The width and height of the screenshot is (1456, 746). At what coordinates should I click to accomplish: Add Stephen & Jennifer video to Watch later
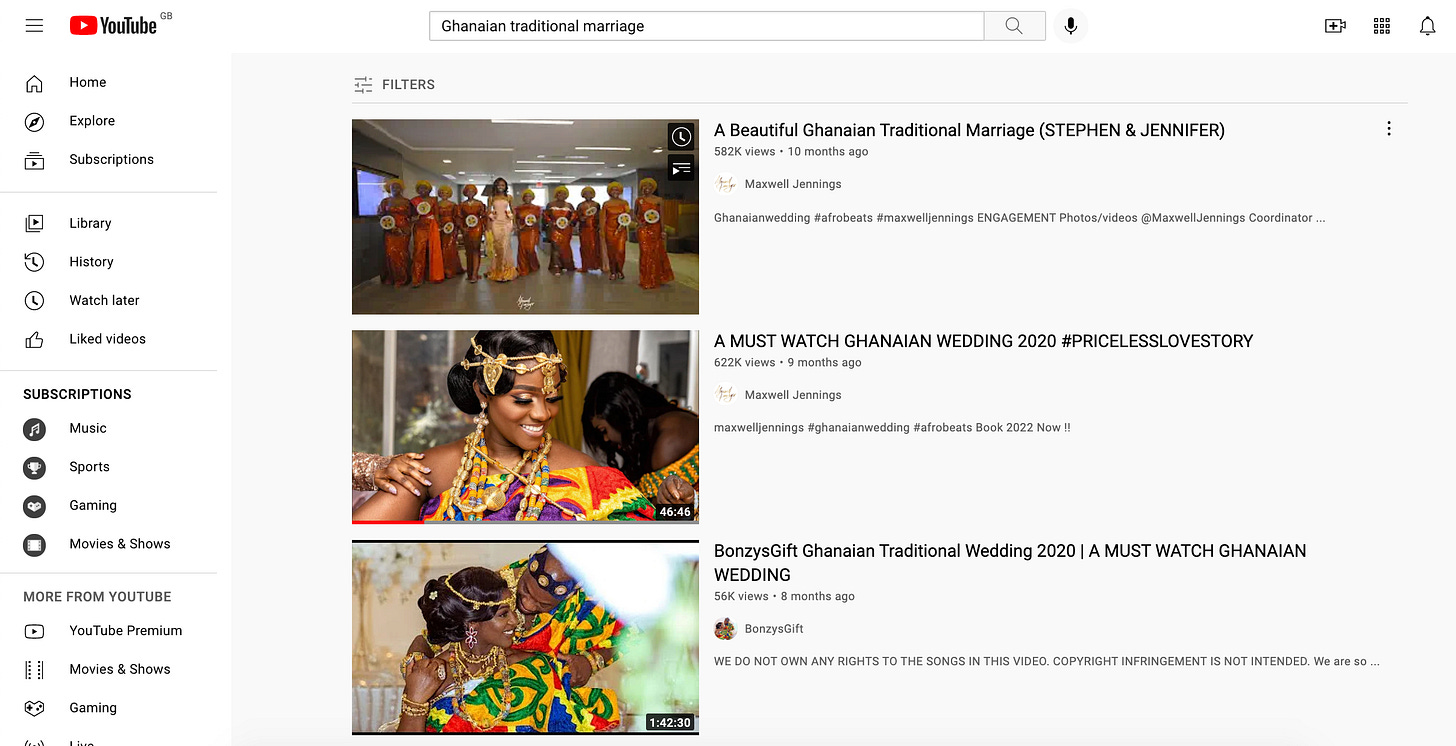(681, 137)
